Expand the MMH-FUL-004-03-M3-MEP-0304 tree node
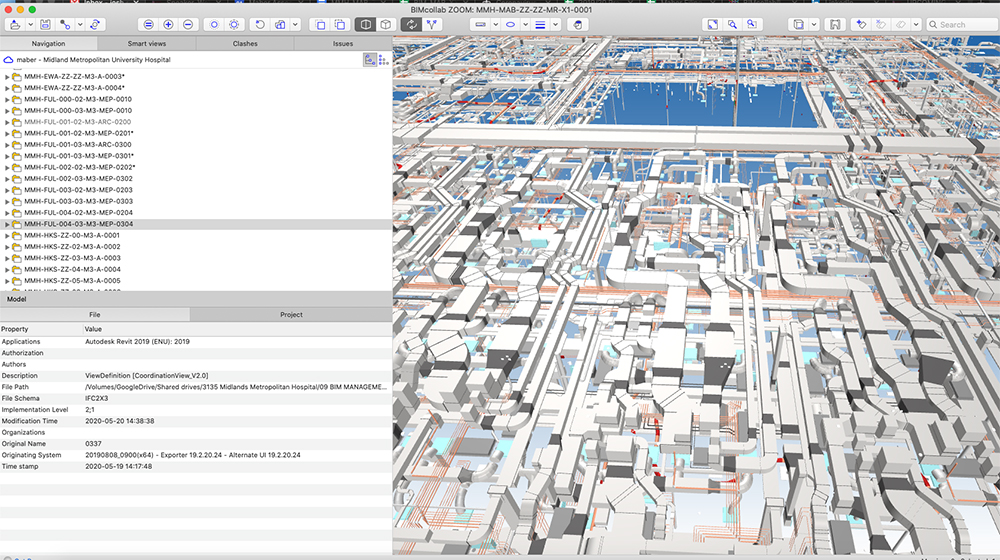The height and width of the screenshot is (560, 1000). [7, 224]
